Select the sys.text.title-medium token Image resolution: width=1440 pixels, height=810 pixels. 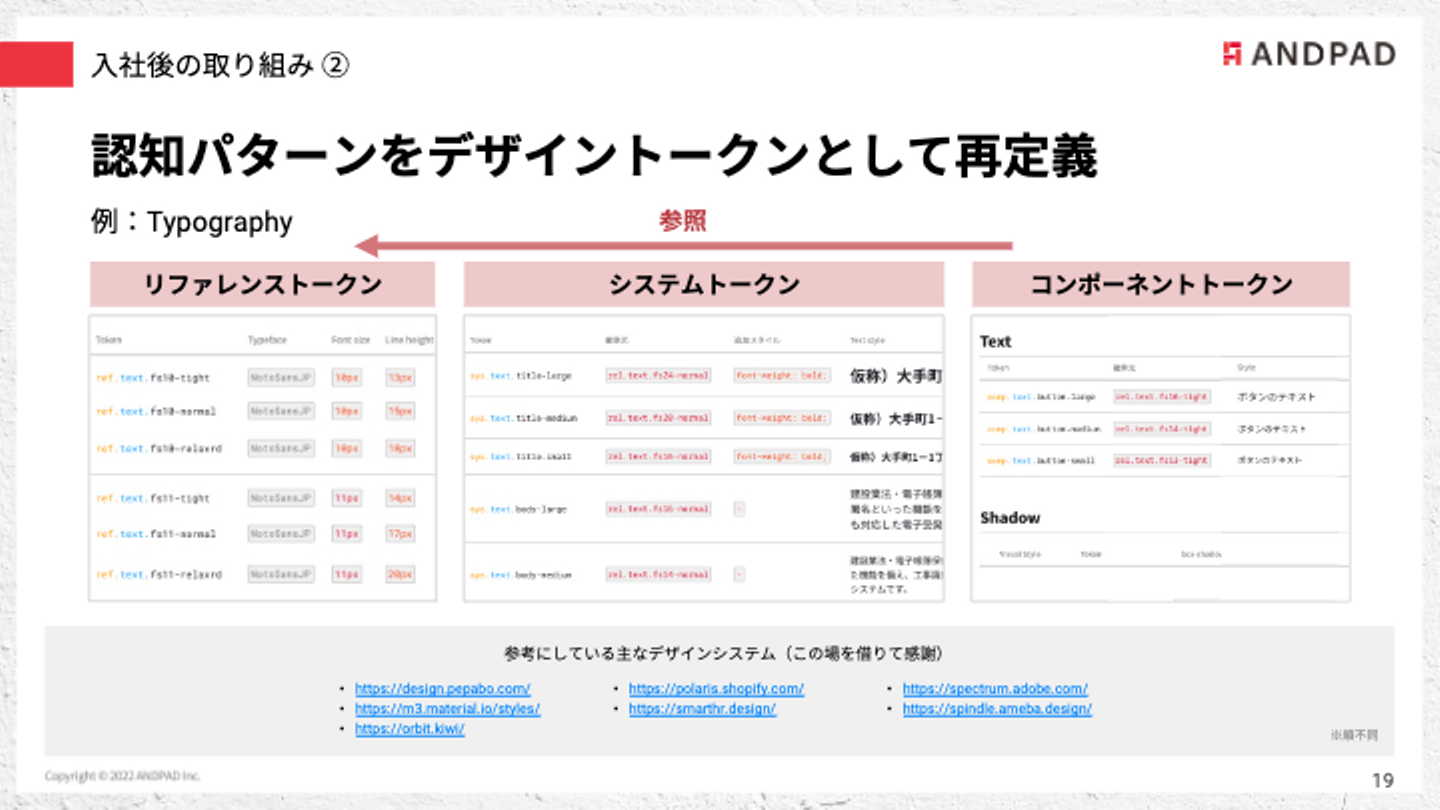[523, 418]
